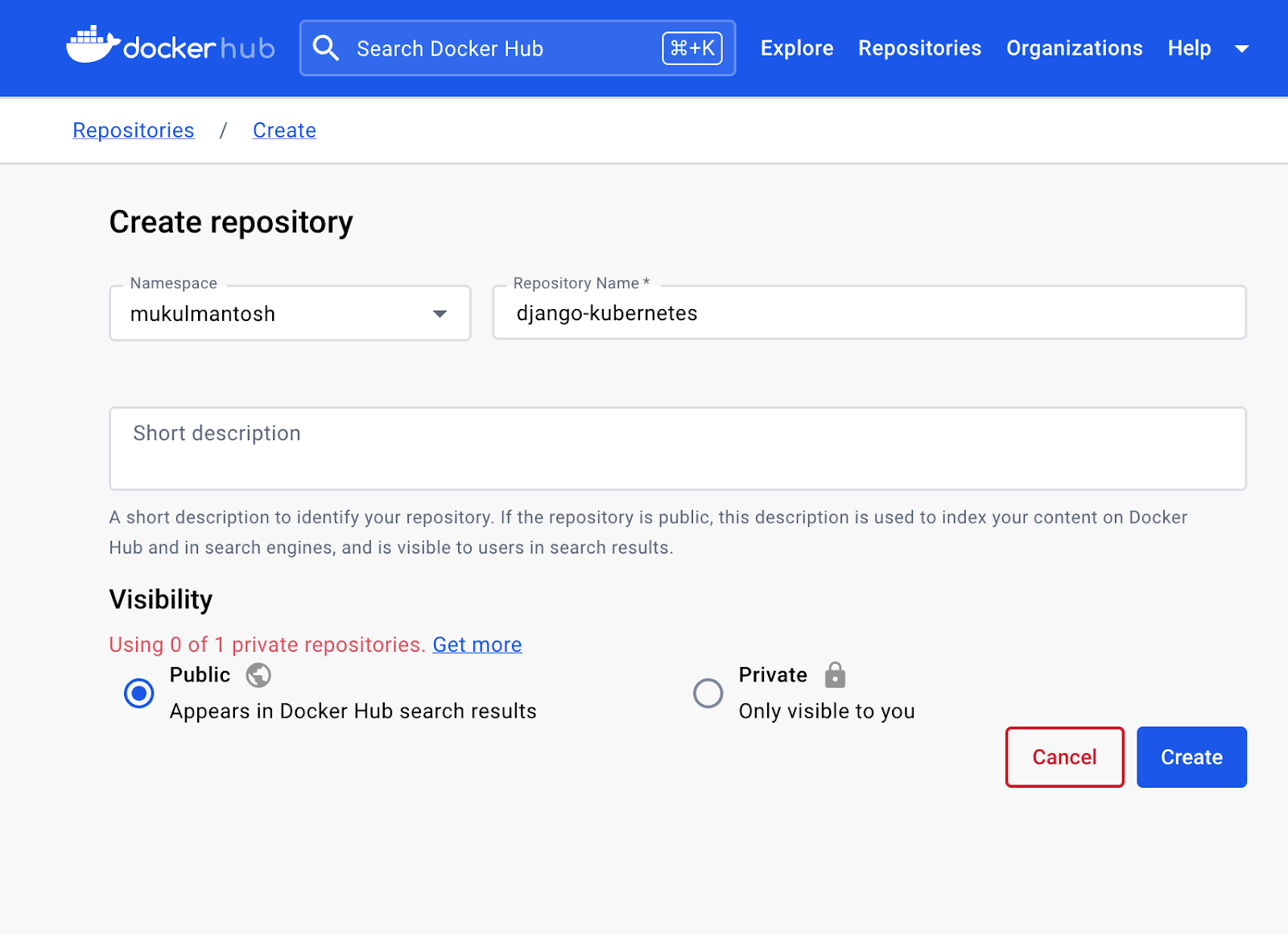Viewport: 1288px width, 935px height.
Task: Click the padlock icon beside Private
Action: [835, 675]
